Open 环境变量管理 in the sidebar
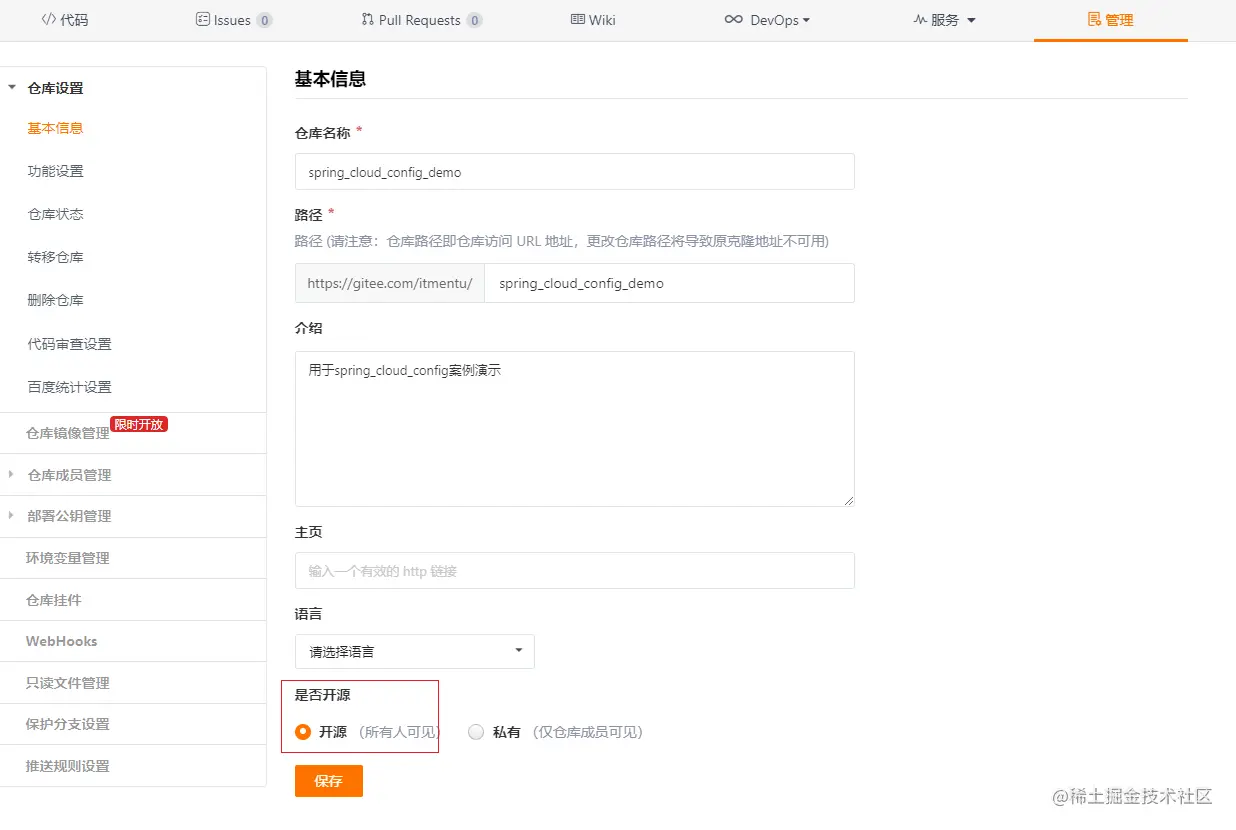Viewport: 1236px width, 830px height. point(67,558)
